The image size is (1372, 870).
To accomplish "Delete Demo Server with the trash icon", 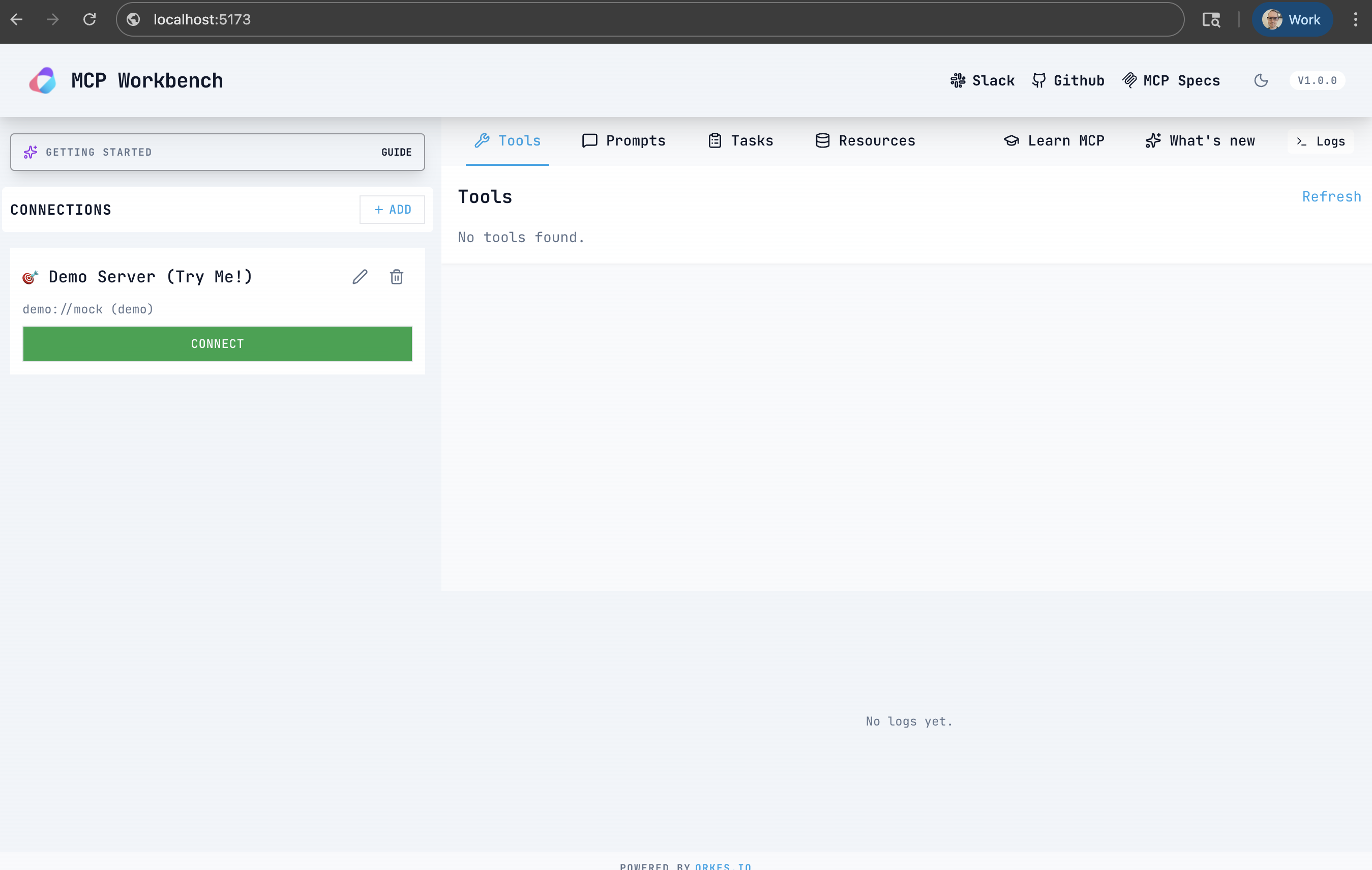I will (397, 277).
